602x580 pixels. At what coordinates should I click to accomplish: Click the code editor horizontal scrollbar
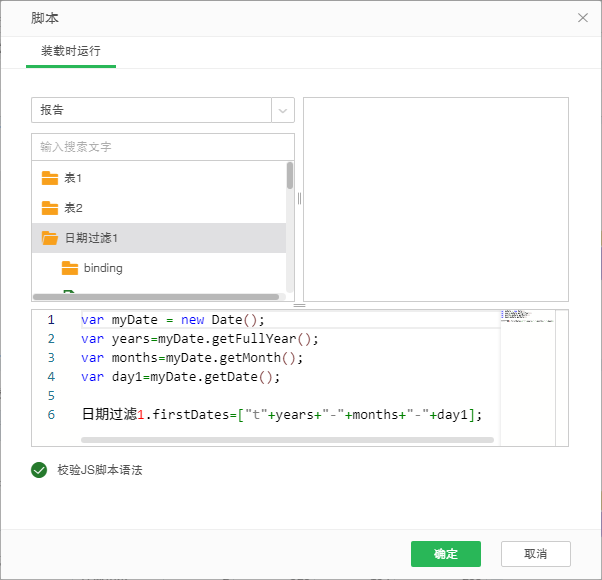280,439
